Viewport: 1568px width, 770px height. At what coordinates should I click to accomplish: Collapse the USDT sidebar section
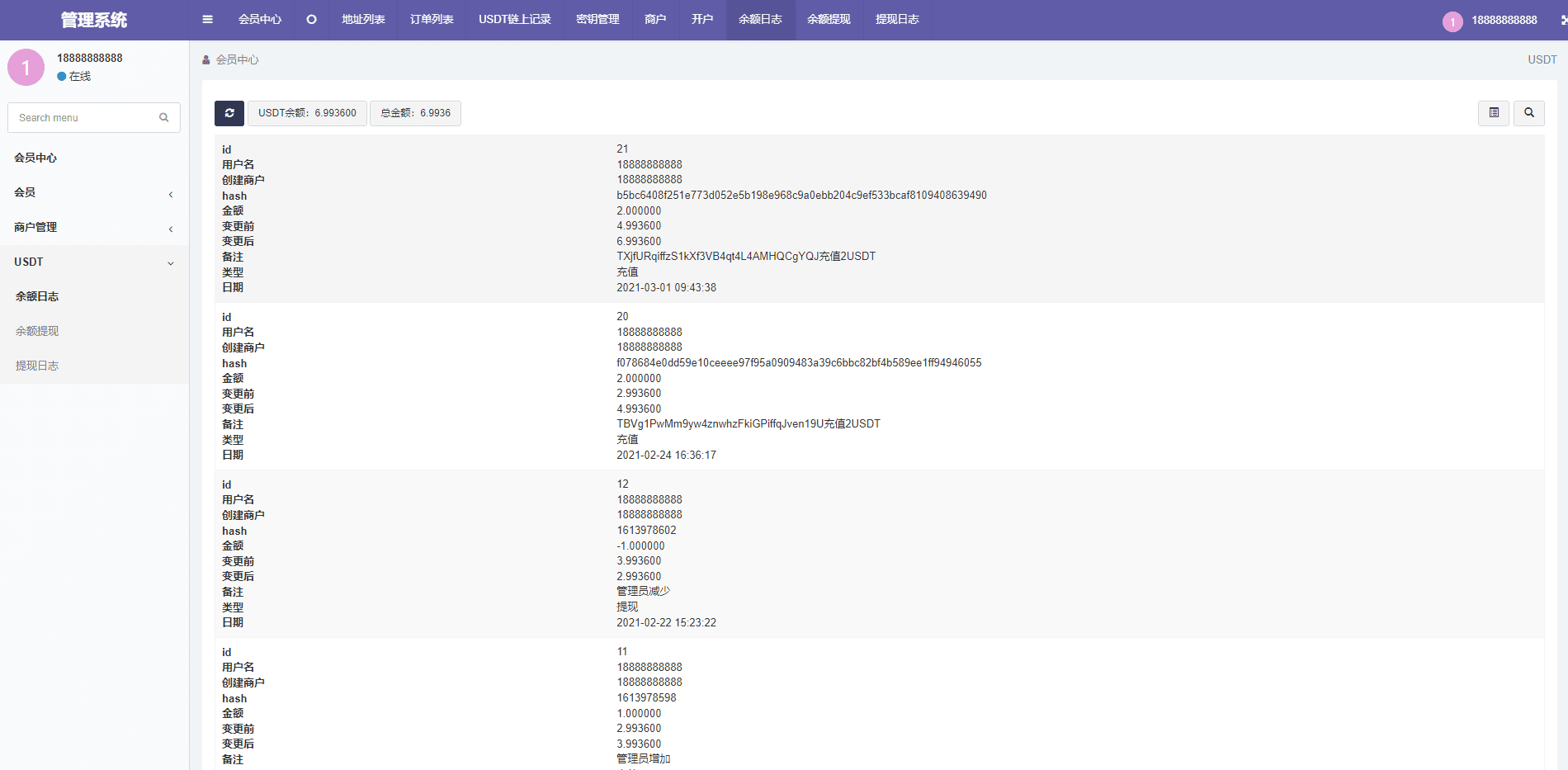(x=94, y=262)
